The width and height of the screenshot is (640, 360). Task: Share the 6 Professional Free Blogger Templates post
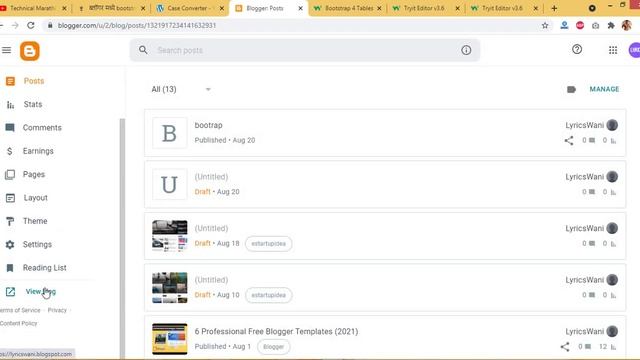565,347
